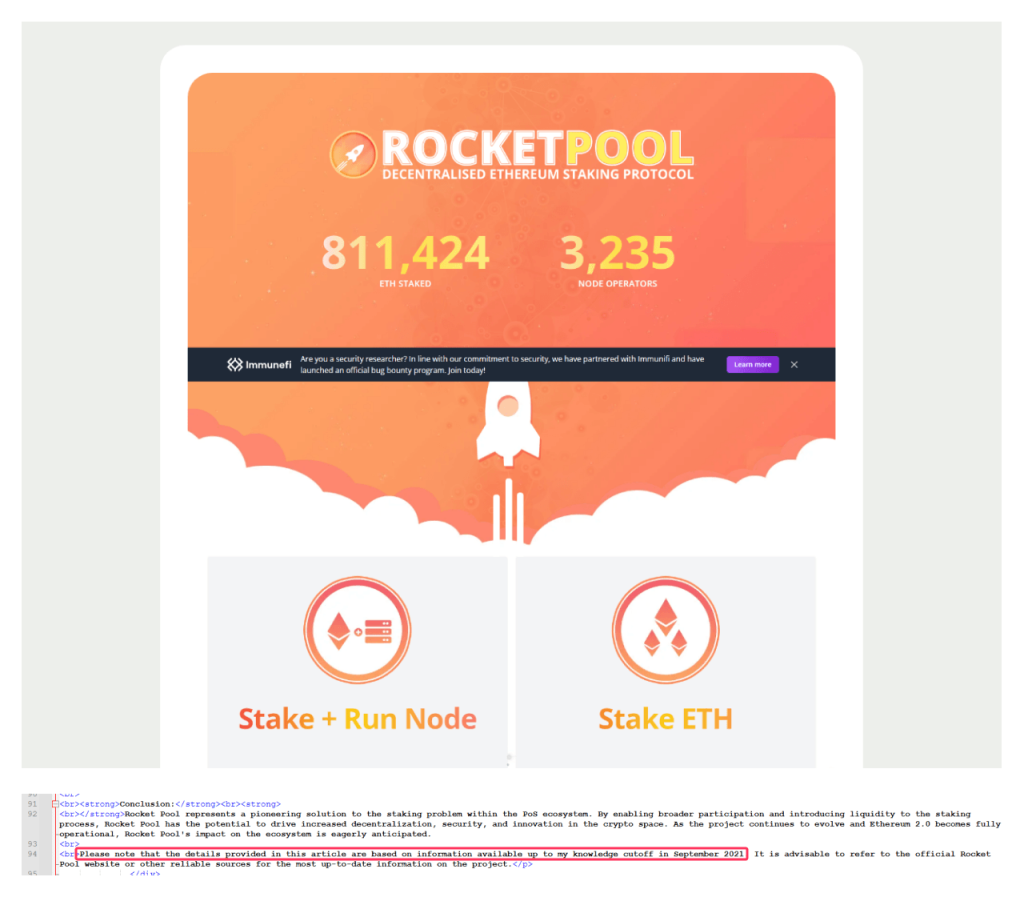Click the 3,235 node operators counter
The height and width of the screenshot is (897, 1024).
point(617,254)
